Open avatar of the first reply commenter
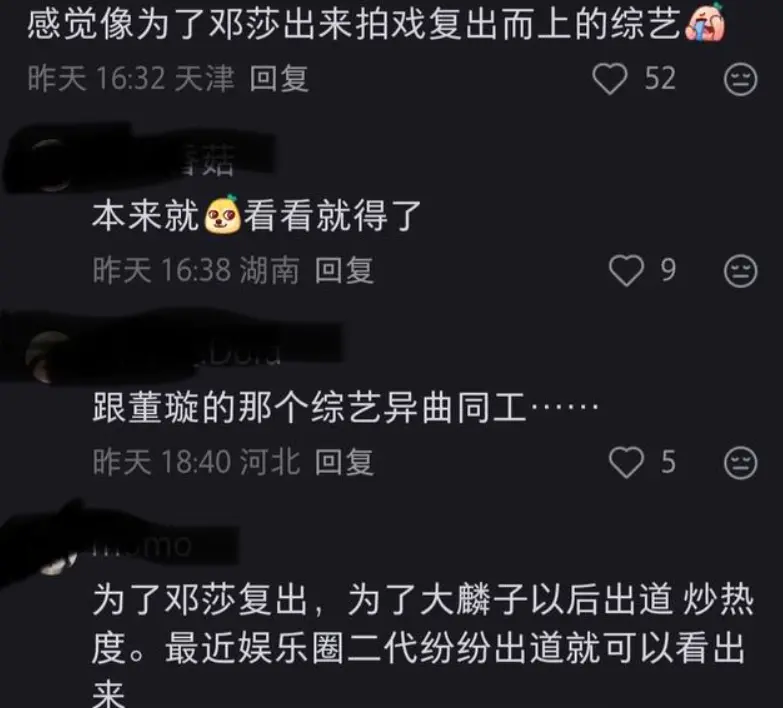This screenshot has height=708, width=783. coord(48,165)
